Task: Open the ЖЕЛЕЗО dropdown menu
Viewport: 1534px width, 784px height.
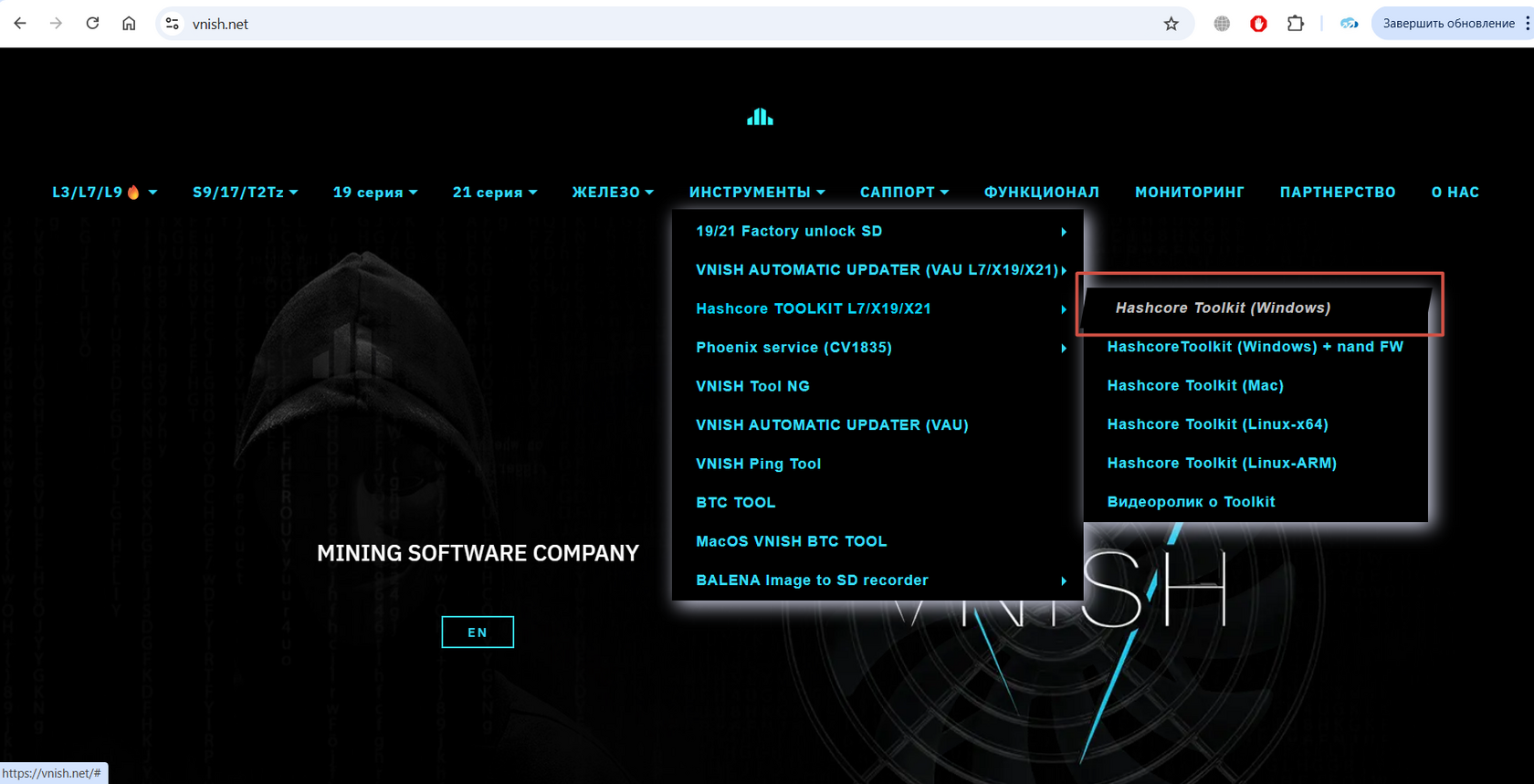Action: click(x=613, y=193)
